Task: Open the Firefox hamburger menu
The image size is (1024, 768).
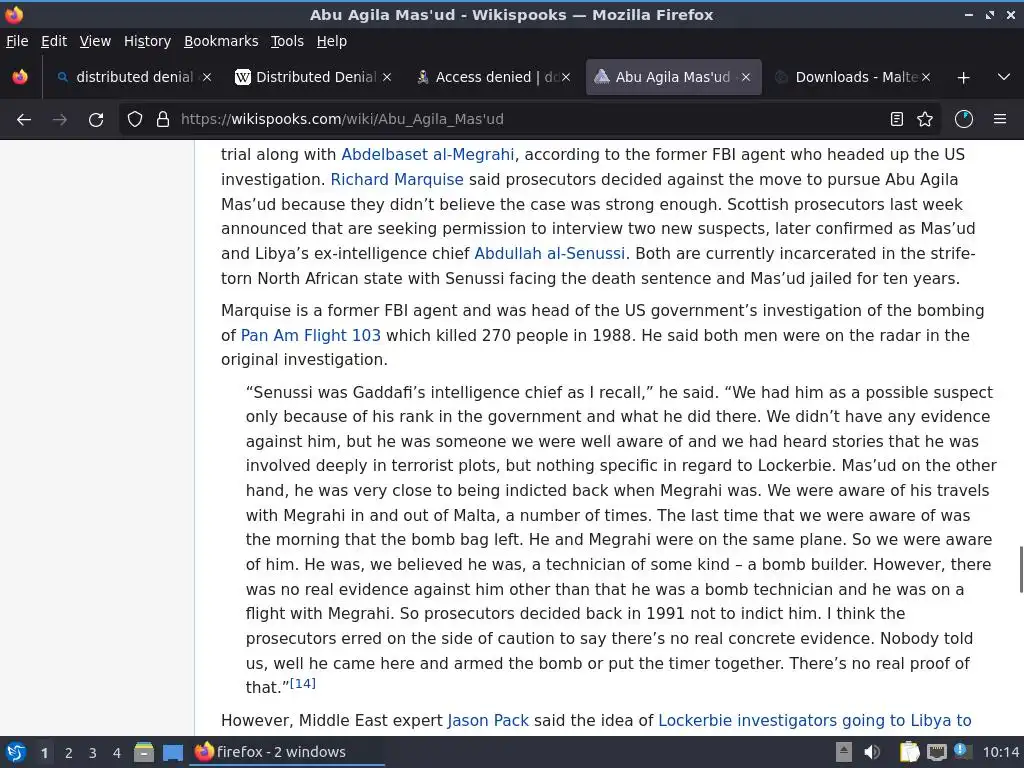Action: tap(1000, 119)
